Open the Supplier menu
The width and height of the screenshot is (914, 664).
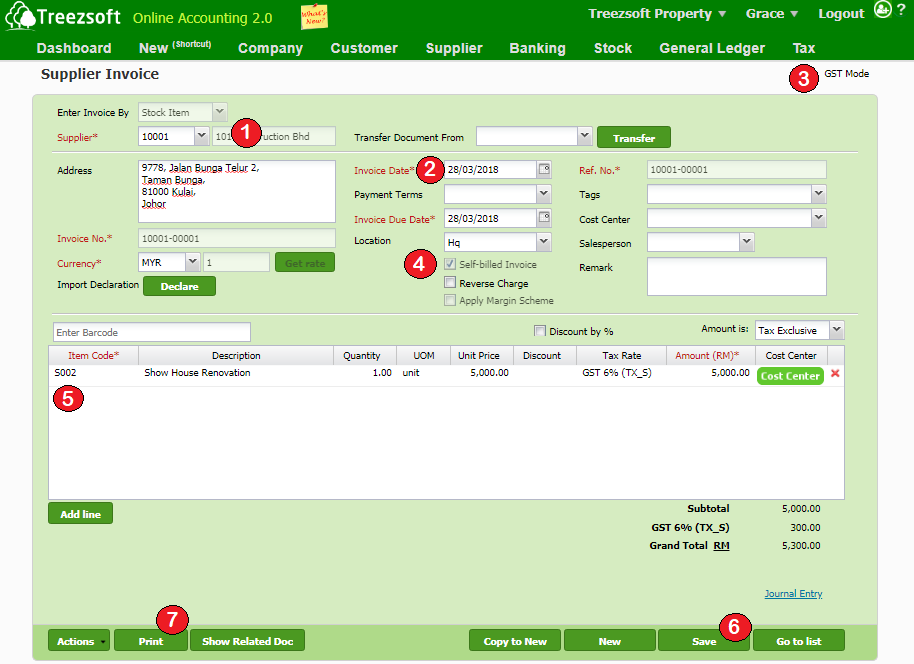pos(454,48)
